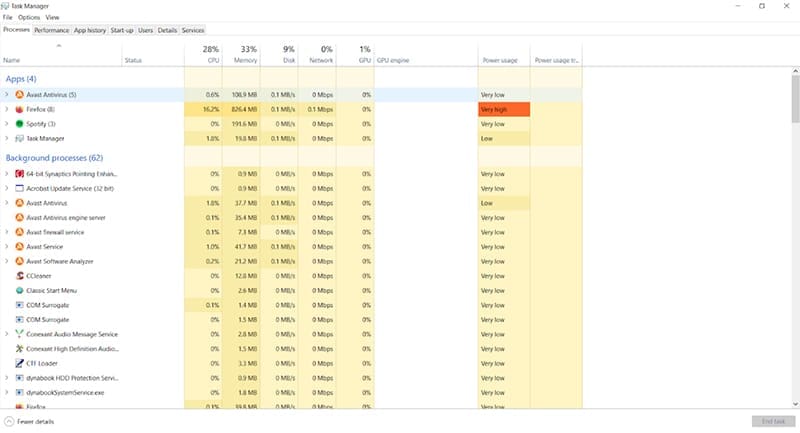Viewport: 800px width, 433px height.
Task: Sort processes by Network column
Action: point(317,54)
